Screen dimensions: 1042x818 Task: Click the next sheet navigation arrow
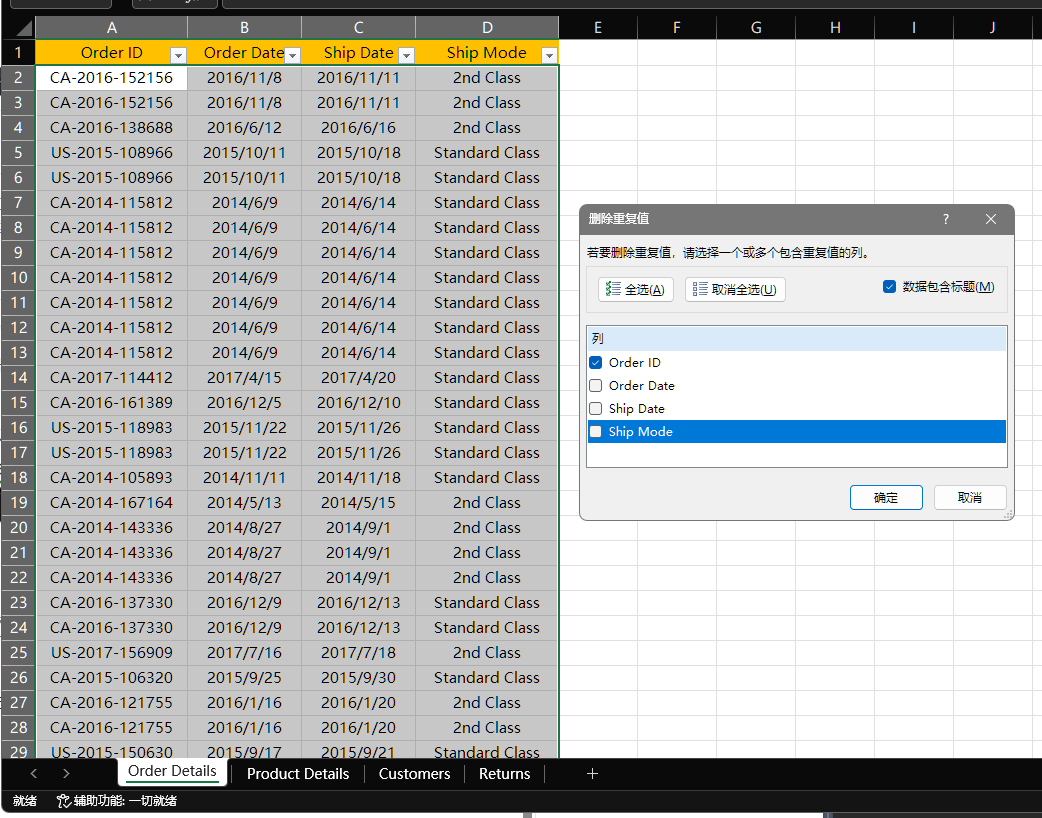pos(66,773)
